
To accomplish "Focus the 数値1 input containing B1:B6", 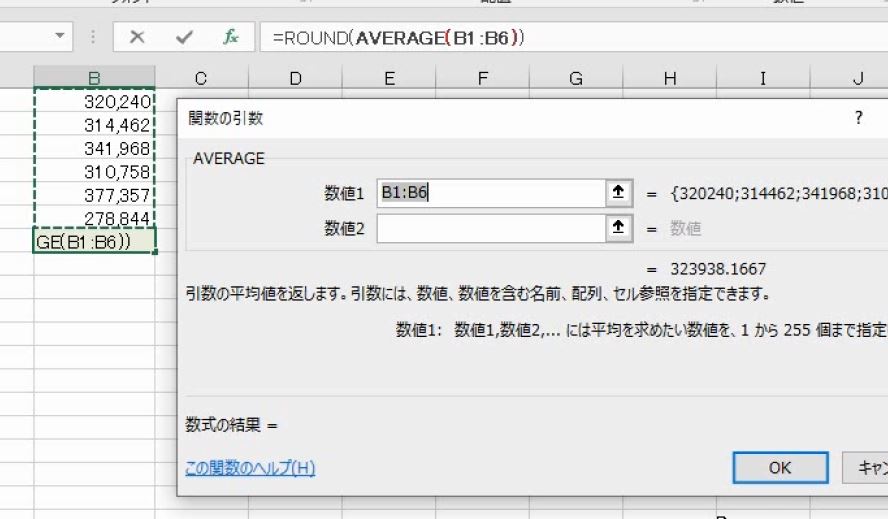I will pyautogui.click(x=491, y=193).
